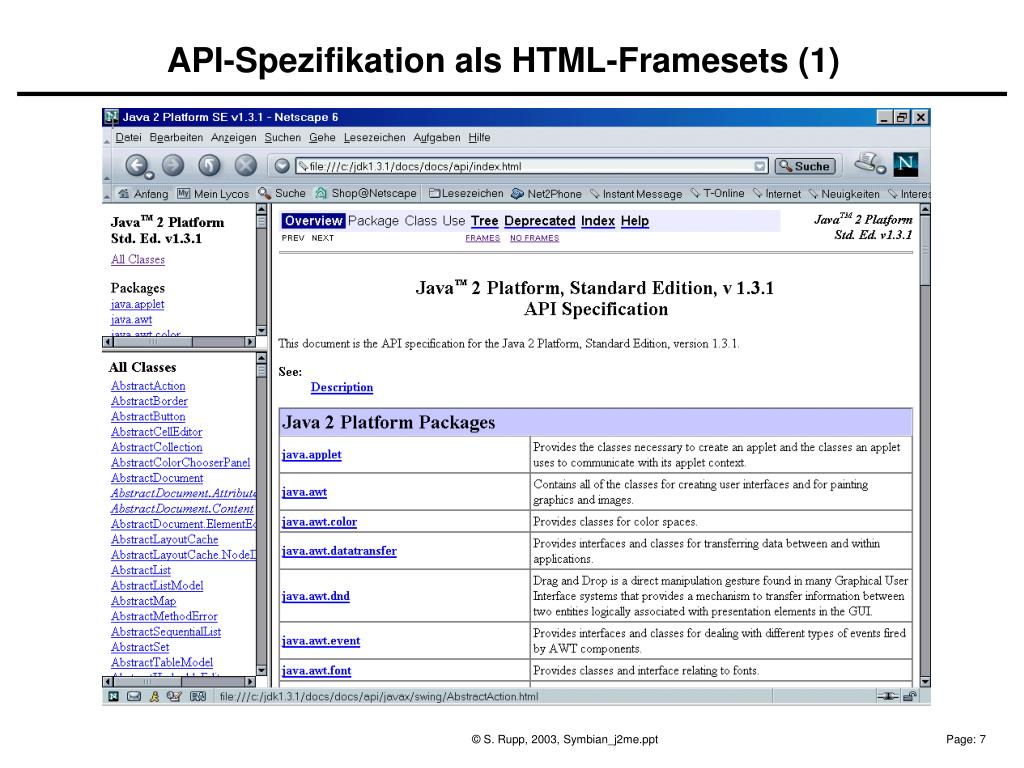Open the Gehe menu

click(323, 138)
